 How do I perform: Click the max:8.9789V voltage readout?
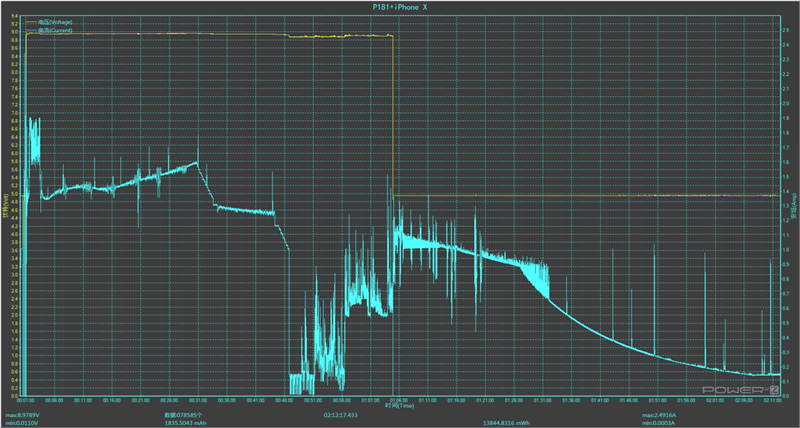[x=20, y=415]
